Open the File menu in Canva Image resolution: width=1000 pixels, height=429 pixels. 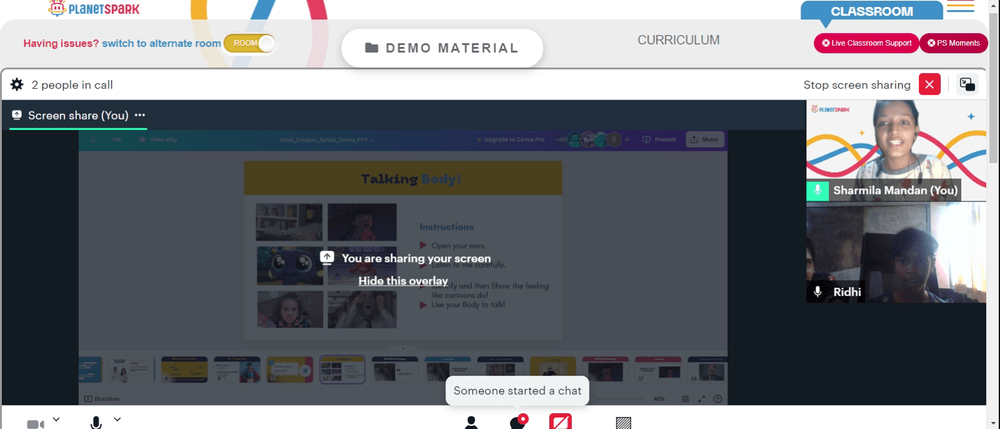pos(116,139)
